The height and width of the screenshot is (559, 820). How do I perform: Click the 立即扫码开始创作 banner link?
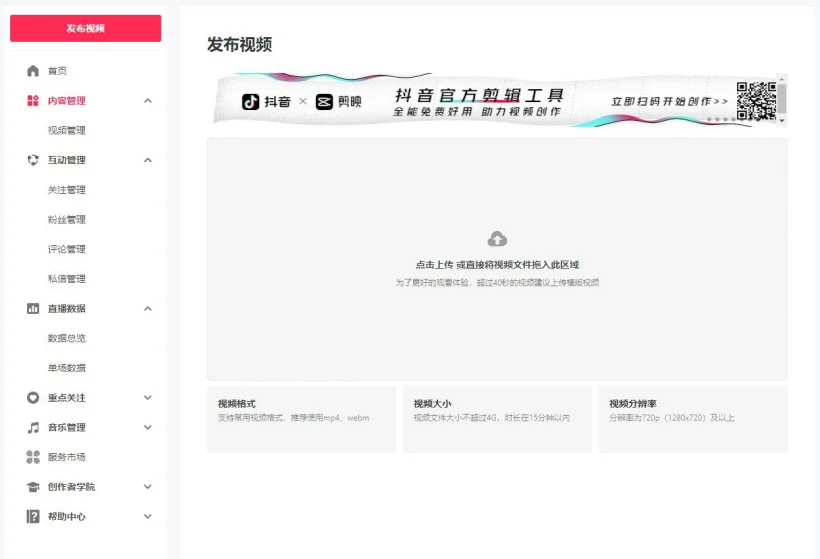click(669, 101)
